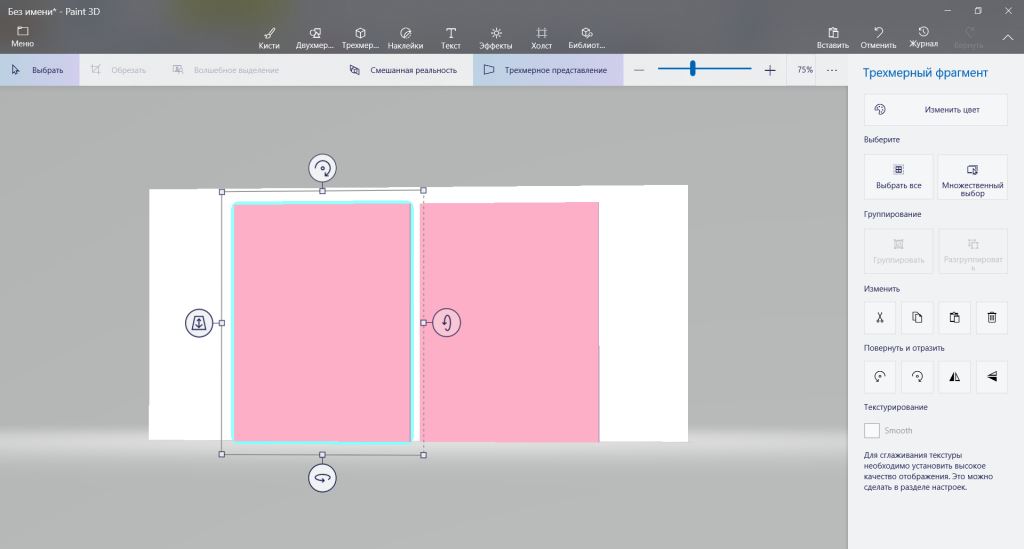Flip selection vertically
1024x549 pixels.
[x=991, y=377]
